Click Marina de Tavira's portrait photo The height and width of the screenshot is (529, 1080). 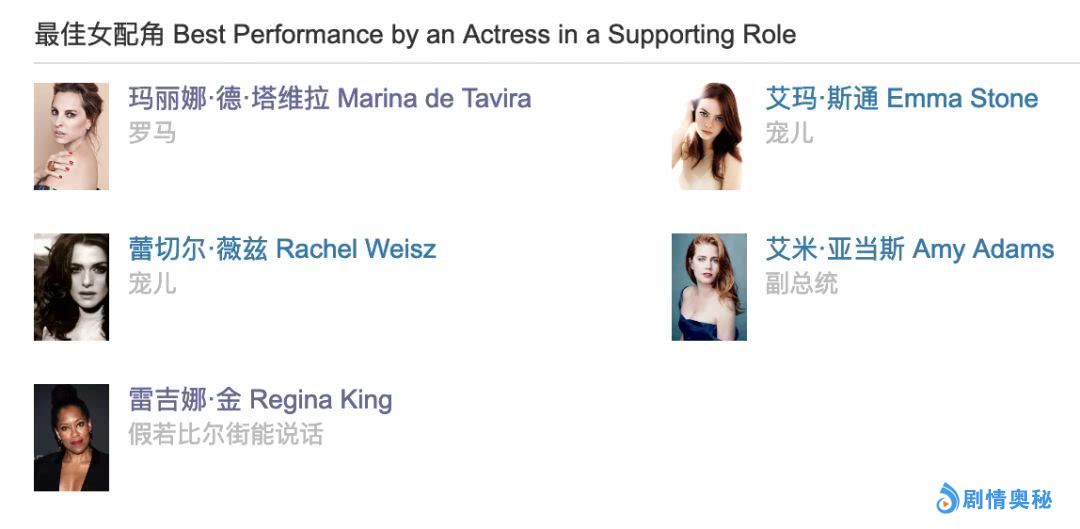click(71, 136)
